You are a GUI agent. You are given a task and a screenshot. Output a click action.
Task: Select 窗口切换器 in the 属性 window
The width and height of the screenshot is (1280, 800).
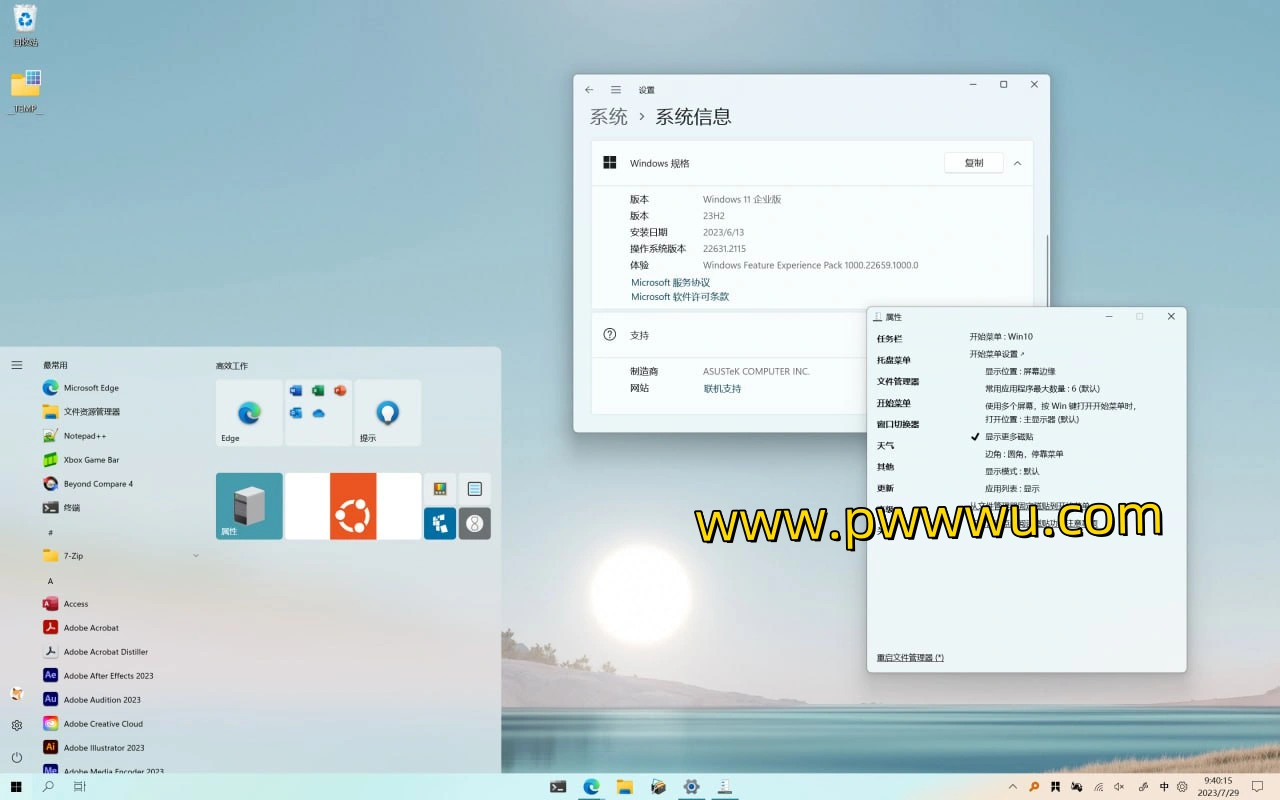[898, 424]
